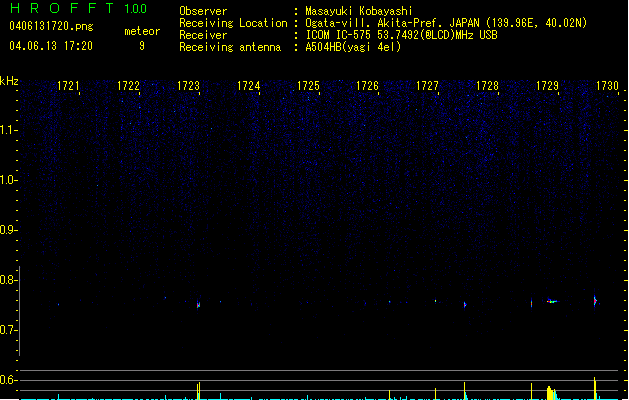Click the 0.6 kHz frequency axis label

(x=8, y=380)
